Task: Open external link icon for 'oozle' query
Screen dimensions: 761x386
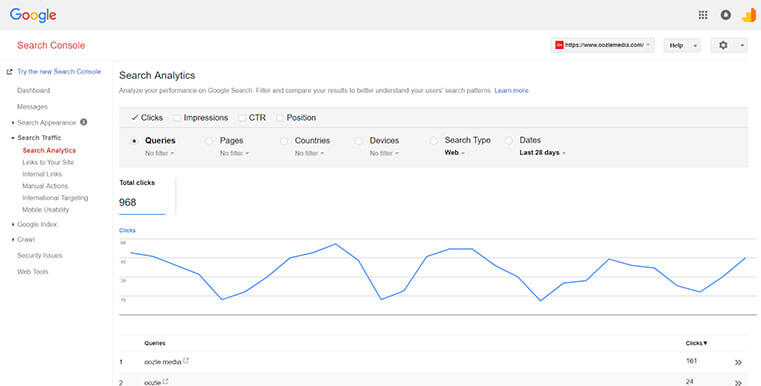Action: (x=165, y=382)
